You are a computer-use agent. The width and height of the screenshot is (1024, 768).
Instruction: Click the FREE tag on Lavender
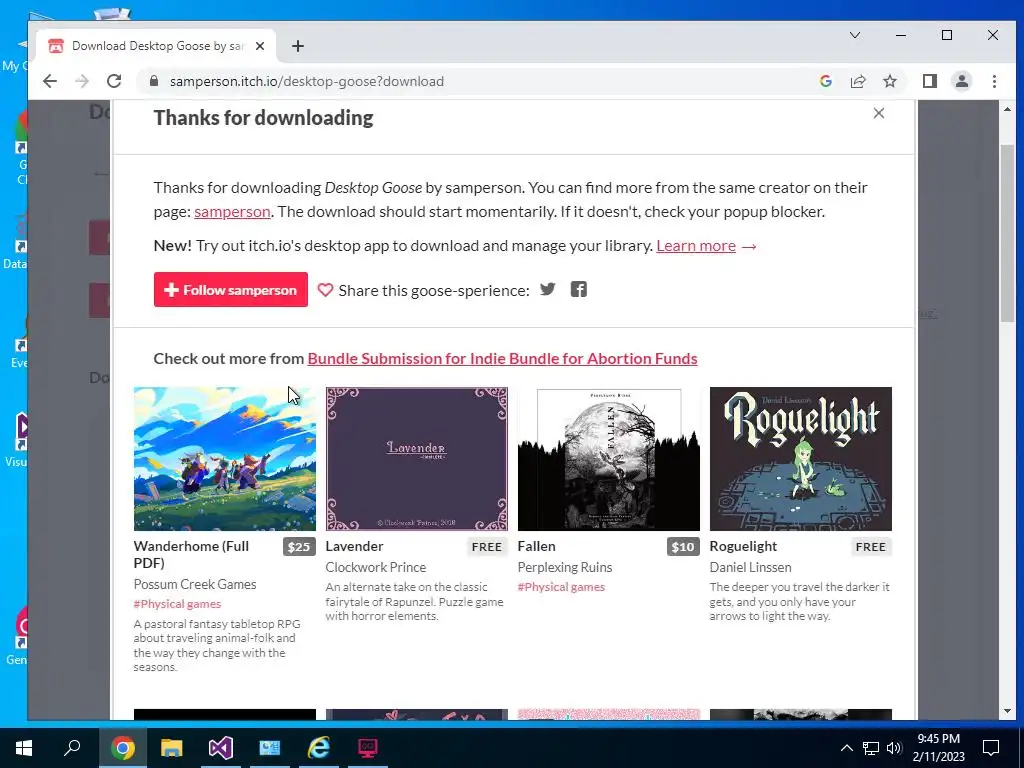487,547
